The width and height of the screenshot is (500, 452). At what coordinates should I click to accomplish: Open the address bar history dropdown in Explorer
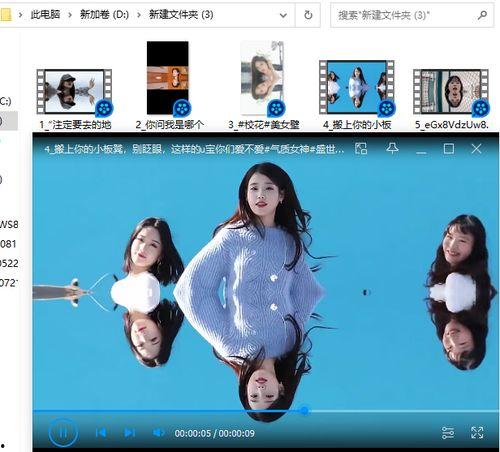283,15
